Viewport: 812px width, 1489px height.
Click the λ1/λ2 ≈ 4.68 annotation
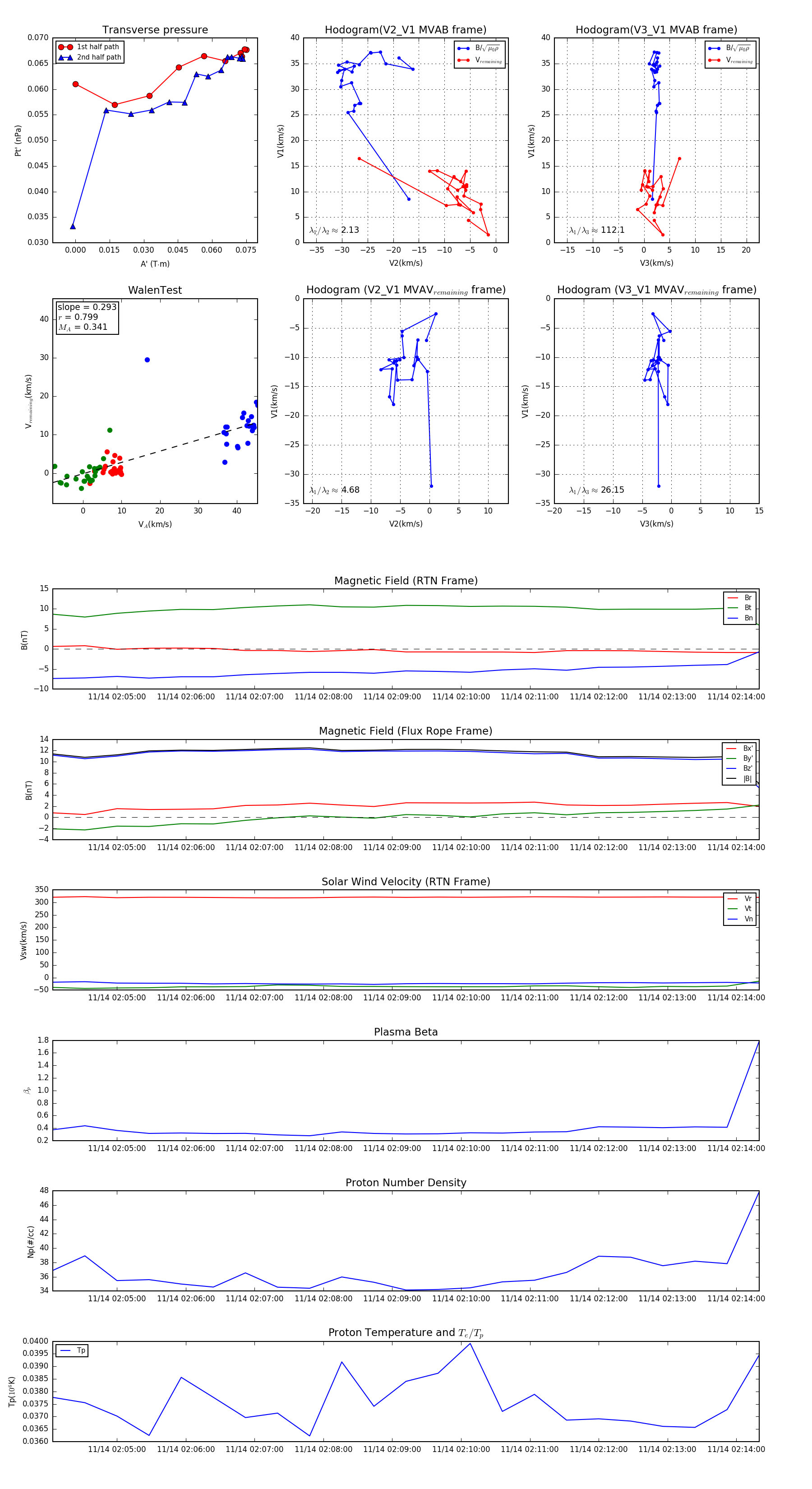coord(334,490)
